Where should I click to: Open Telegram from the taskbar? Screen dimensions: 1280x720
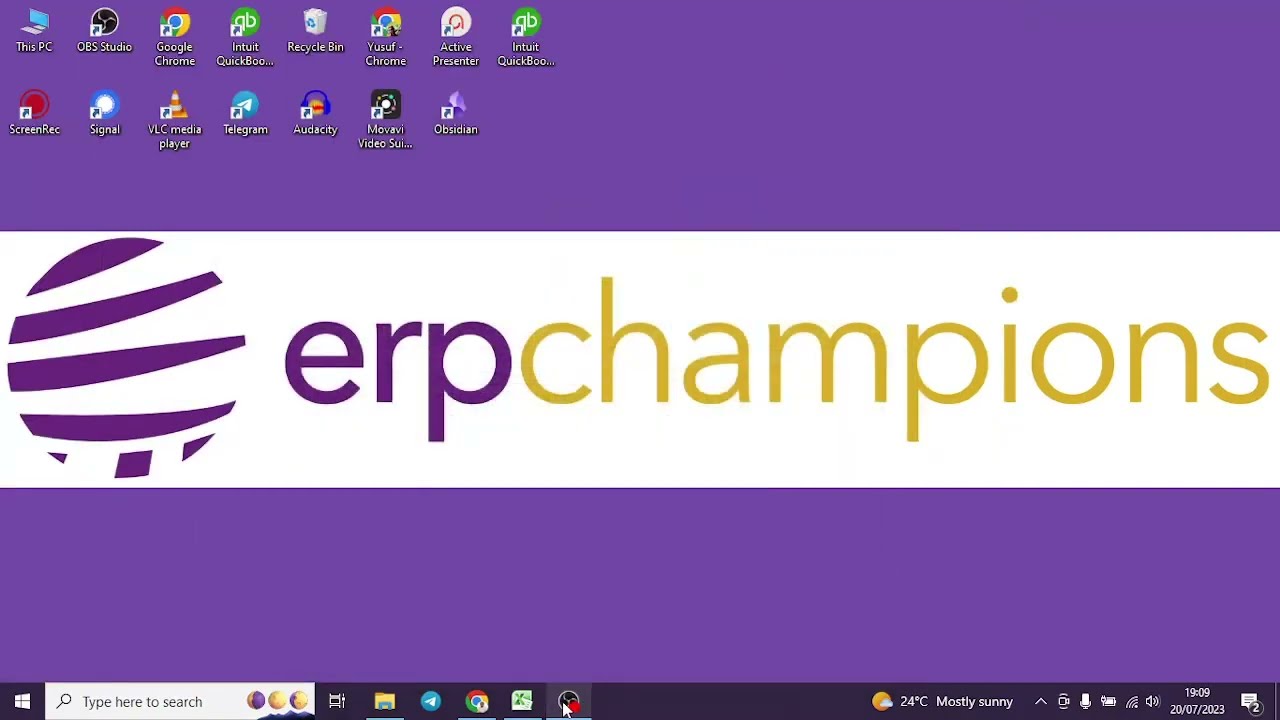430,701
